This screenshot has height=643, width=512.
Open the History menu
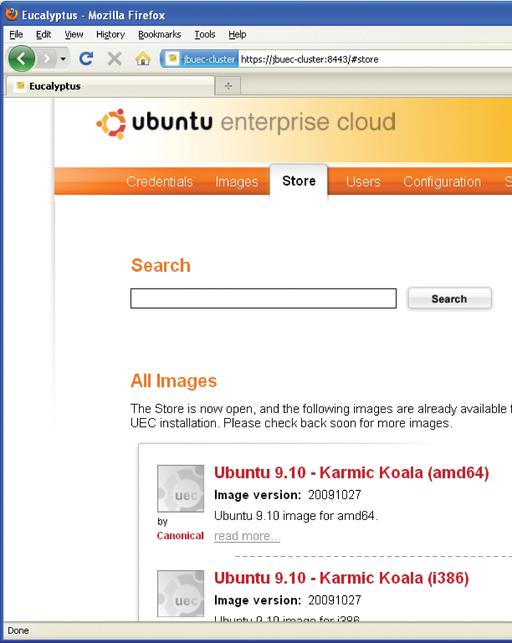pos(110,34)
